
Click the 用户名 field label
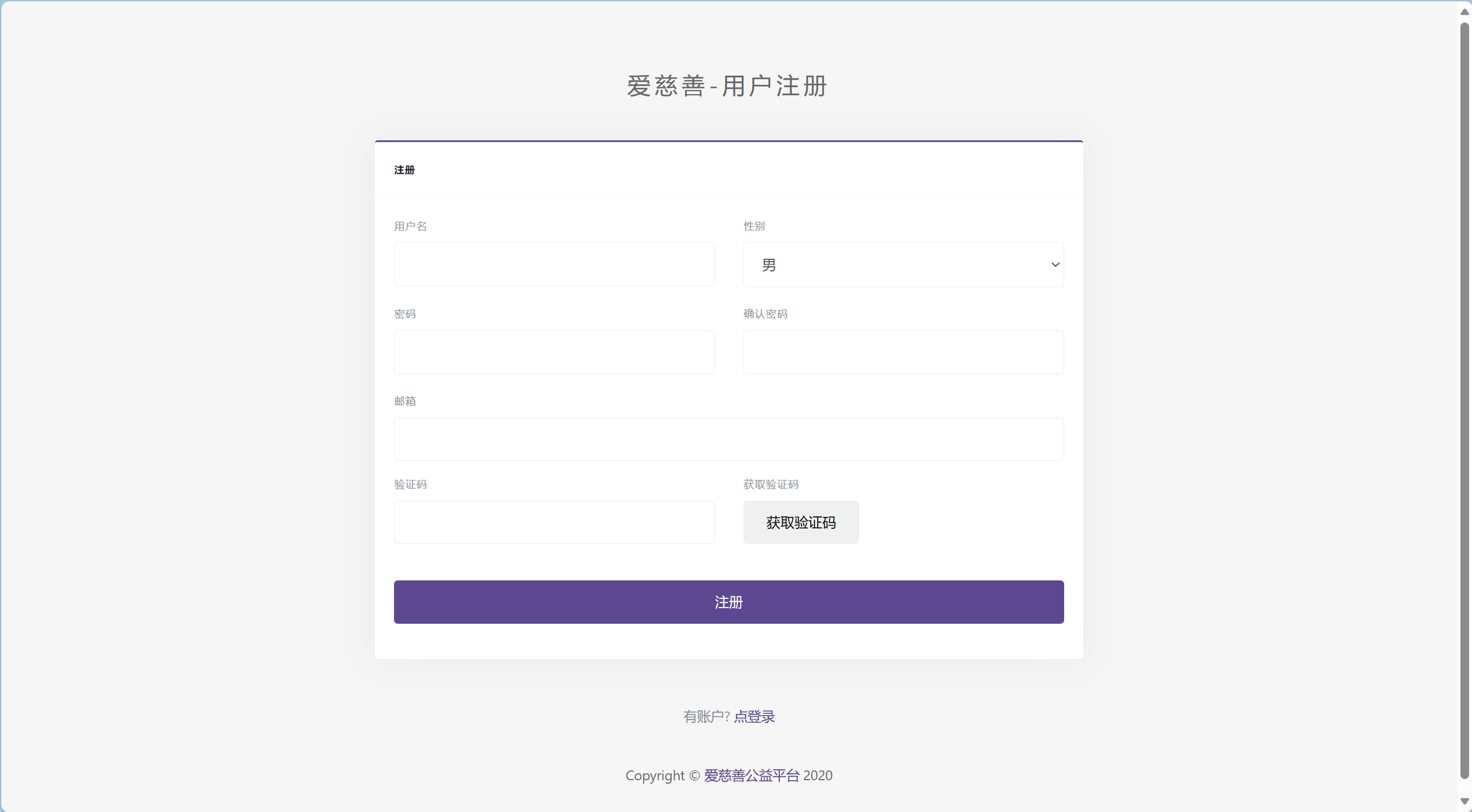tap(410, 226)
